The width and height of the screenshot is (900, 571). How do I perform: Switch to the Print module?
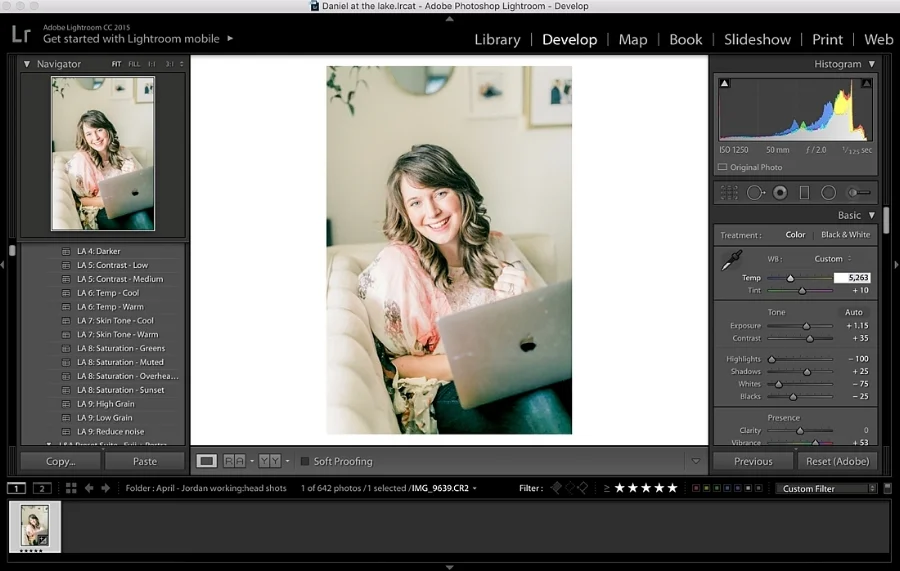827,40
